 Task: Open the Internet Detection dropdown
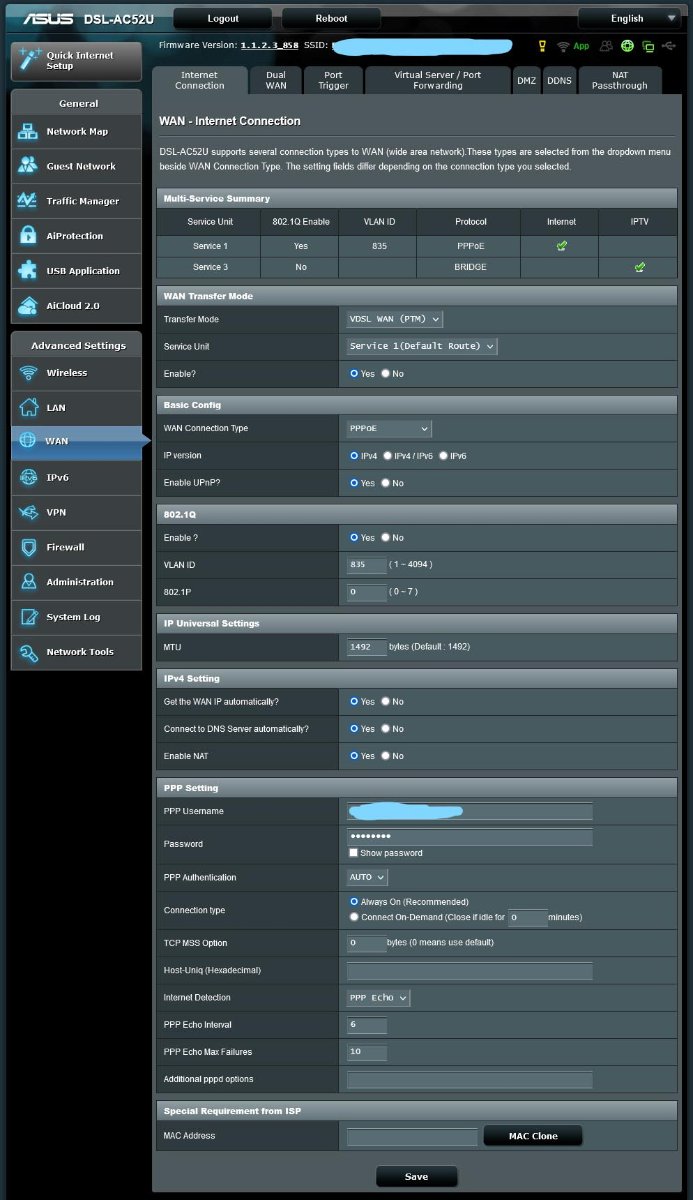click(x=378, y=998)
